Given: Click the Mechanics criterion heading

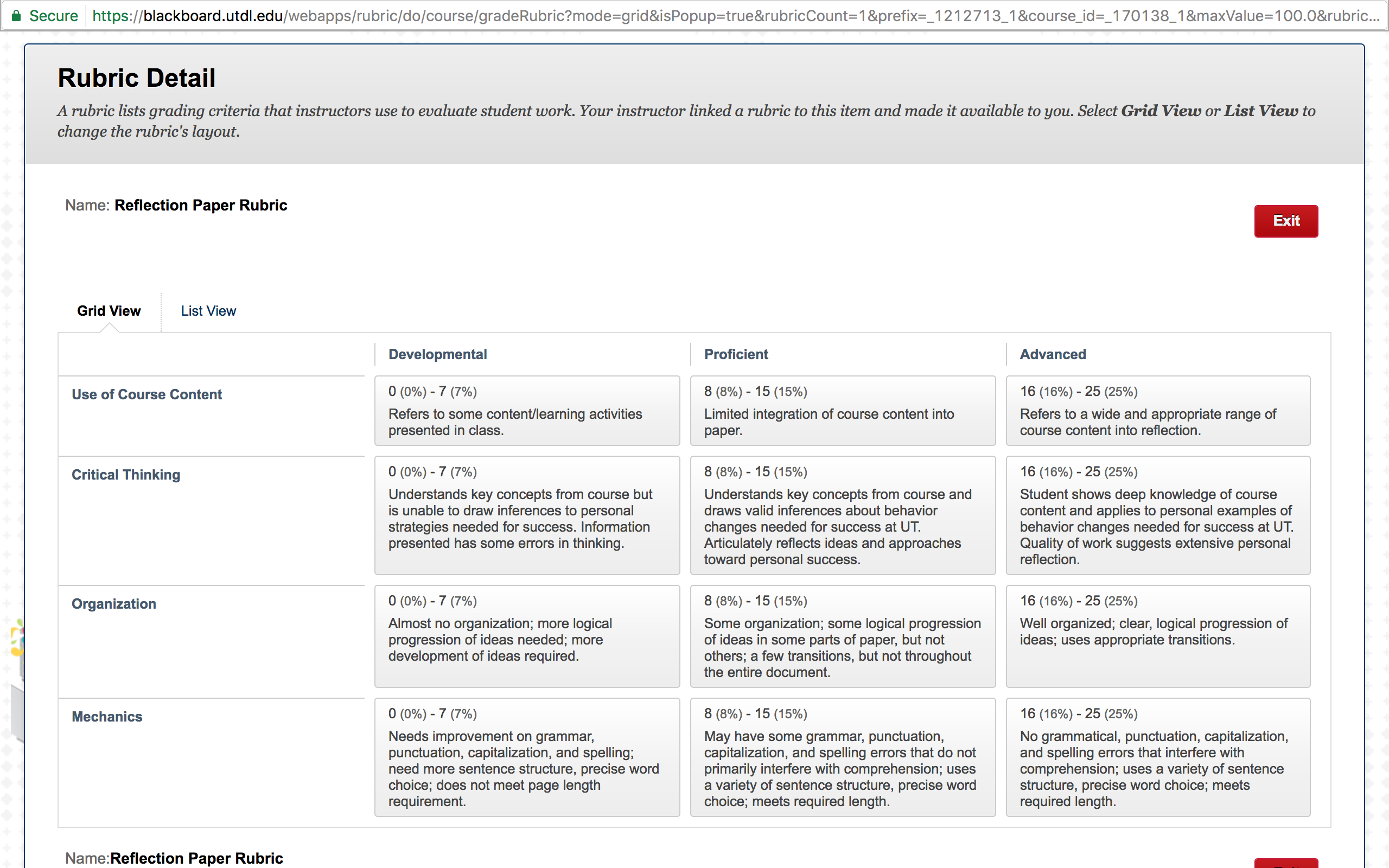Looking at the screenshot, I should pos(107,717).
